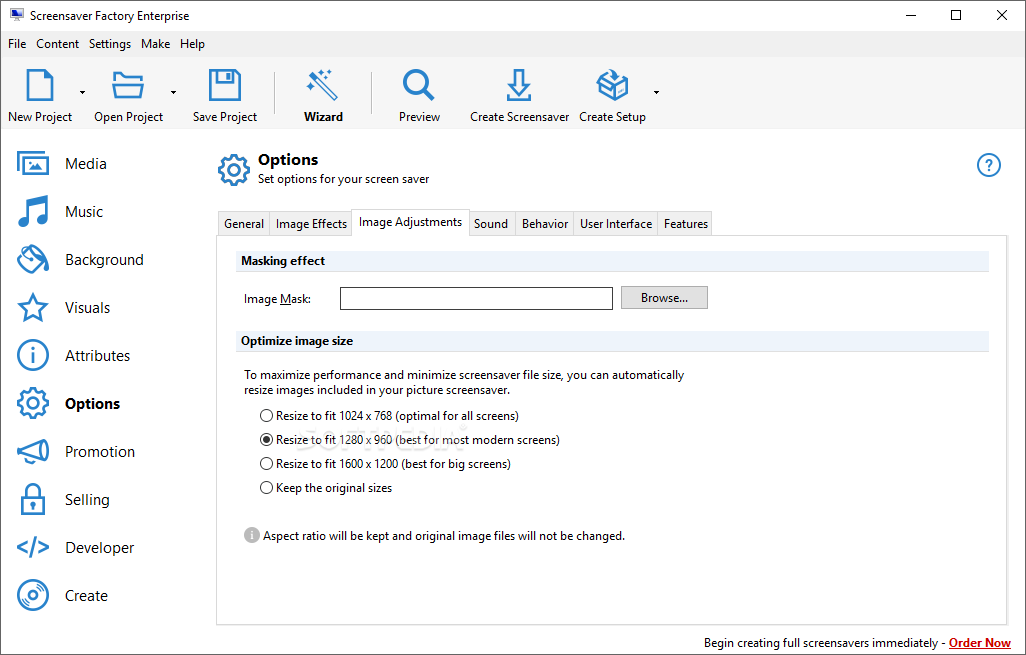Viewport: 1026px width, 655px height.
Task: Open the File menu
Action: point(17,44)
